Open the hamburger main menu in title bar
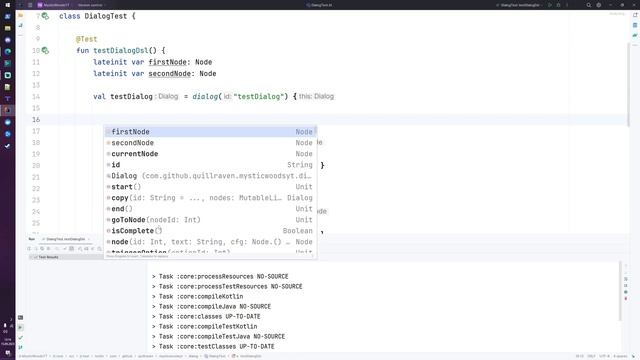640x360 pixels. tap(30, 5)
